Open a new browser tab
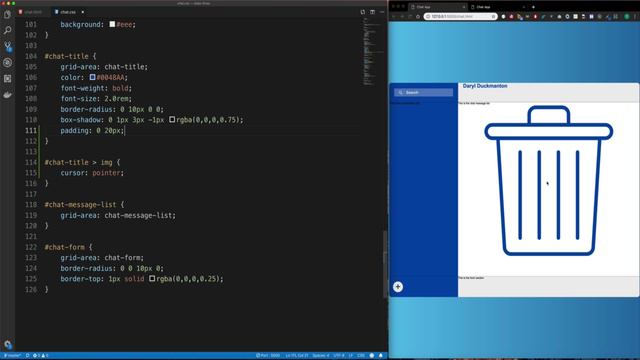The image size is (640, 360). click(x=533, y=7)
